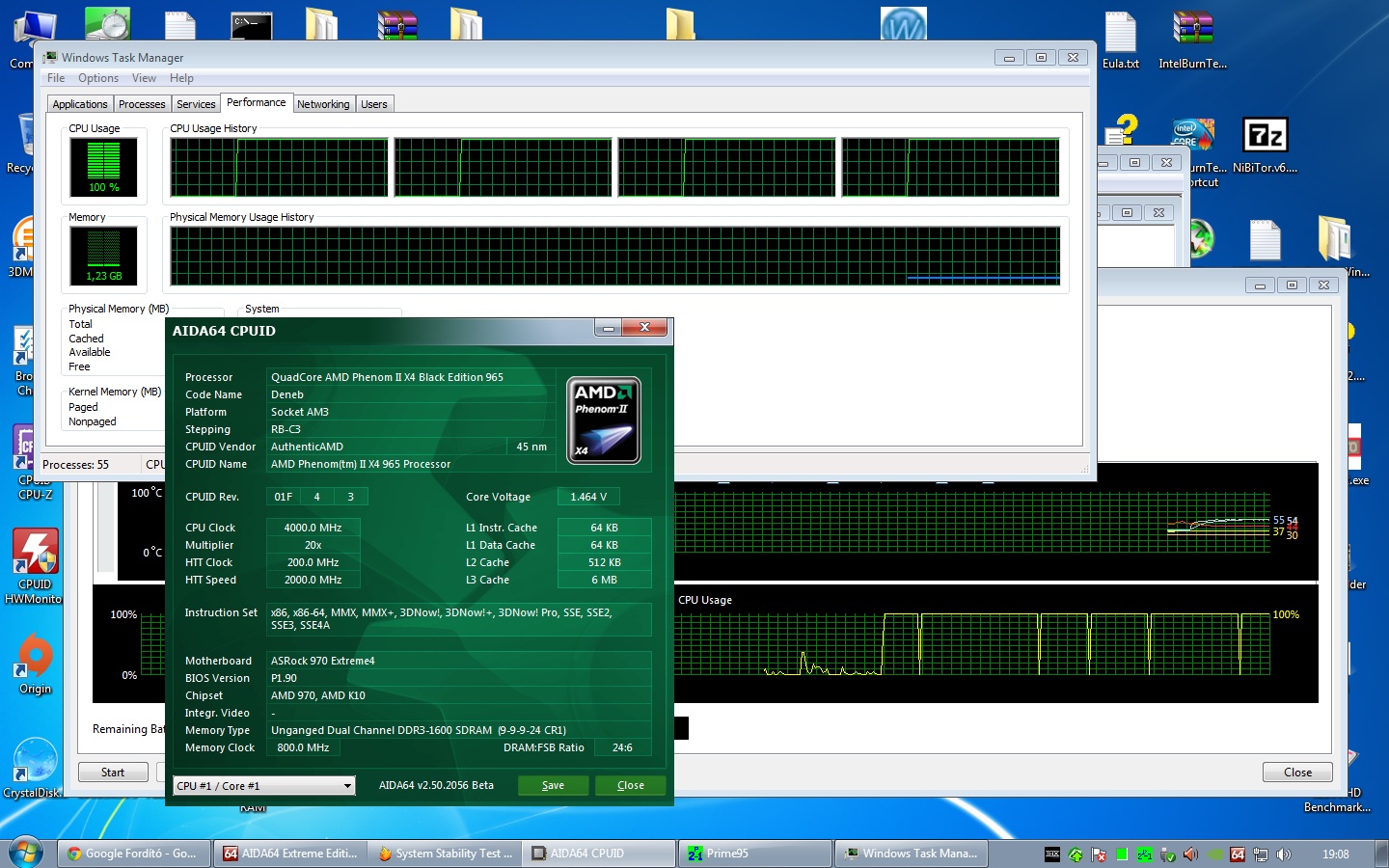Click the network monitor tray icon
Screen dimensions: 1389x868
[1261, 854]
